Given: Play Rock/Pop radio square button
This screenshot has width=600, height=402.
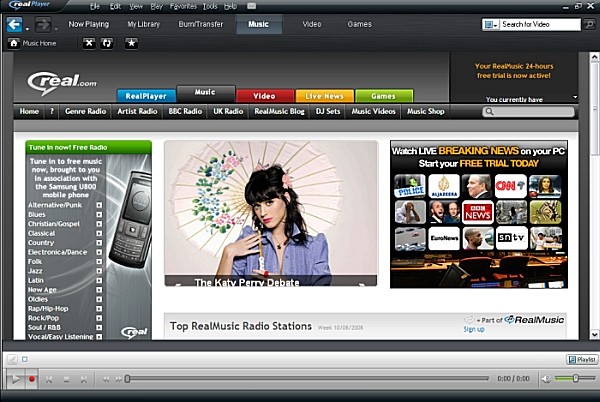Looking at the screenshot, I should click(99, 318).
